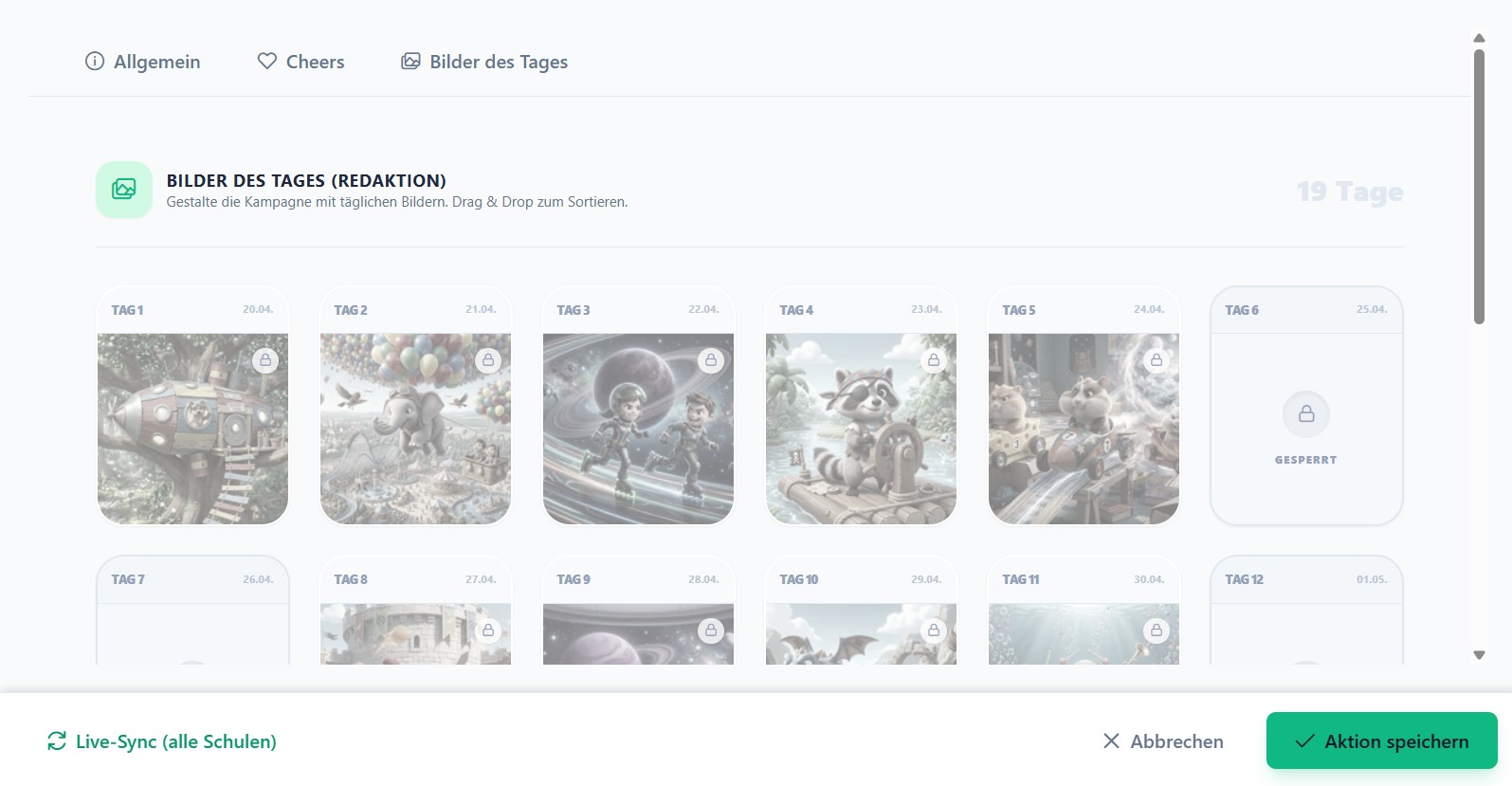Toggle the lock on the Tag 3 space image
Image resolution: width=1512 pixels, height=786 pixels.
click(x=711, y=360)
